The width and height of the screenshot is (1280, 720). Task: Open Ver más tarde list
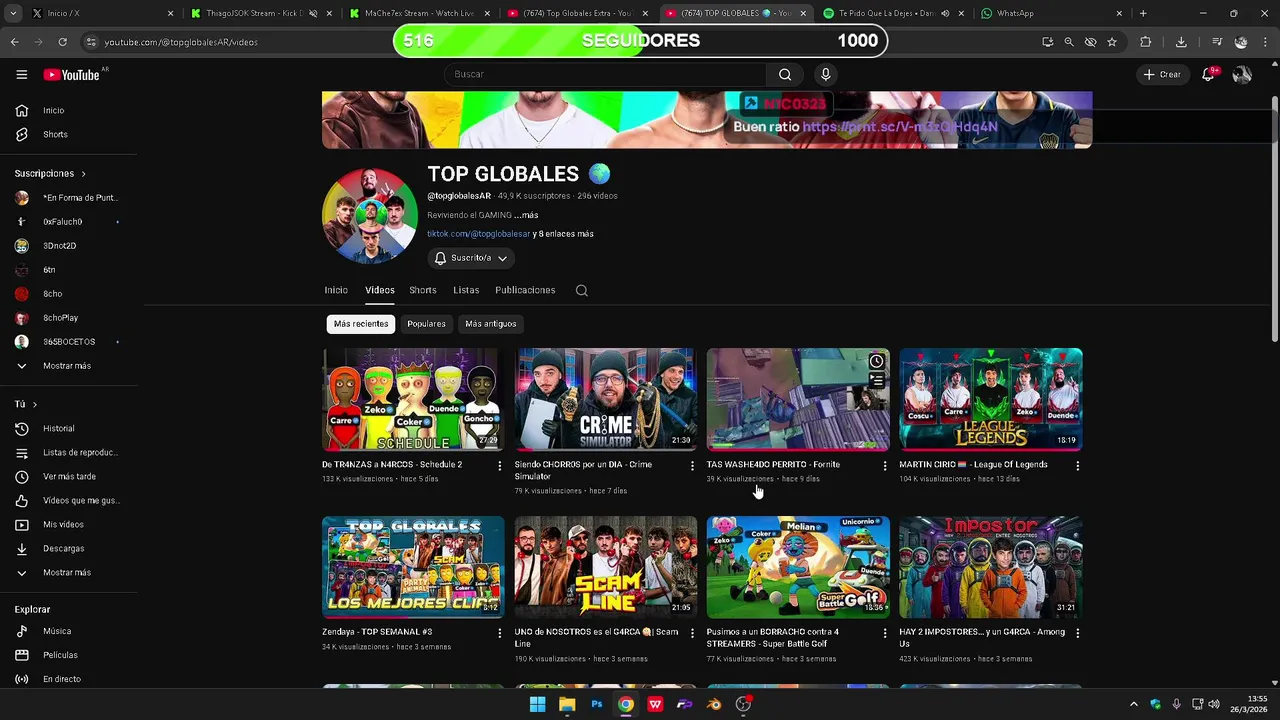point(68,476)
